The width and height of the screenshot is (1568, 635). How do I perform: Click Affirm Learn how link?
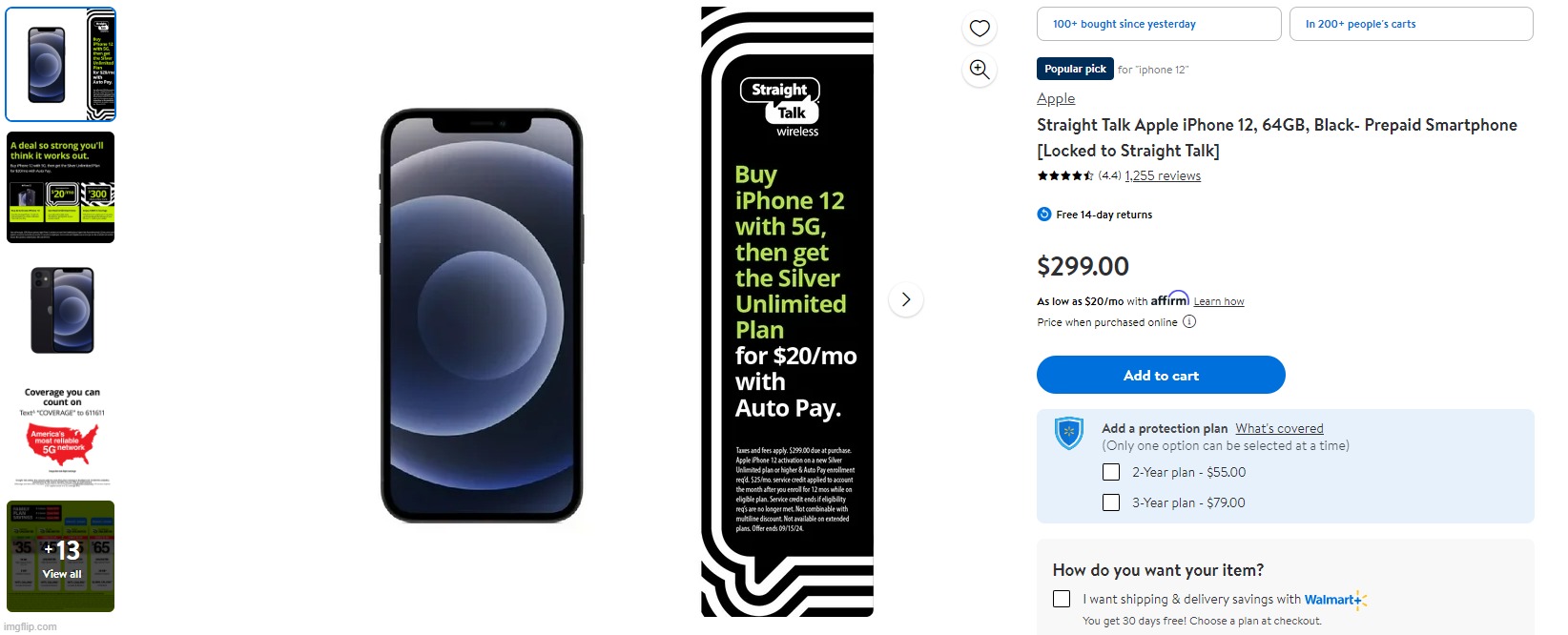click(x=1219, y=301)
